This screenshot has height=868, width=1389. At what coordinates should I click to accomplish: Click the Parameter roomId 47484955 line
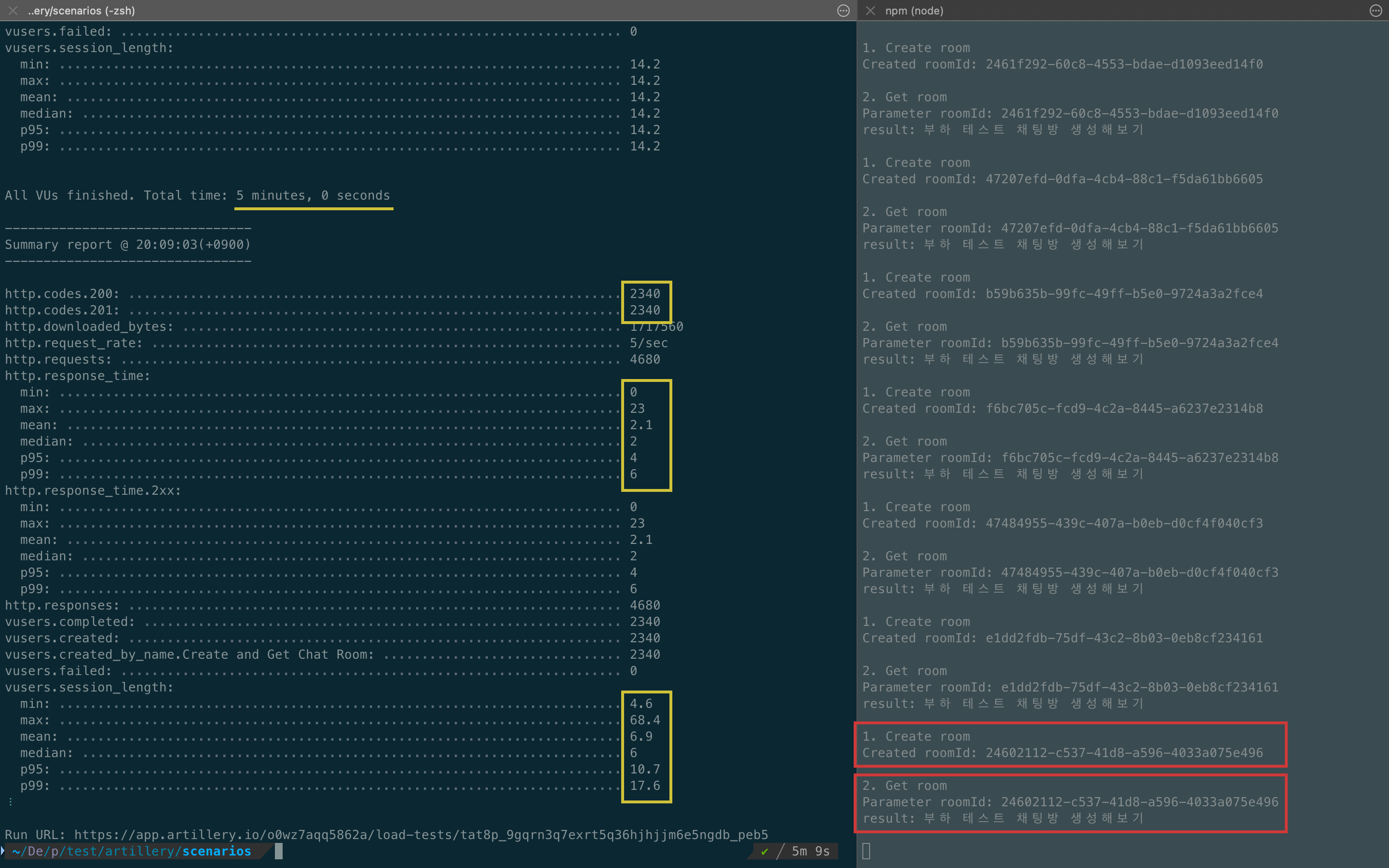pos(1071,572)
